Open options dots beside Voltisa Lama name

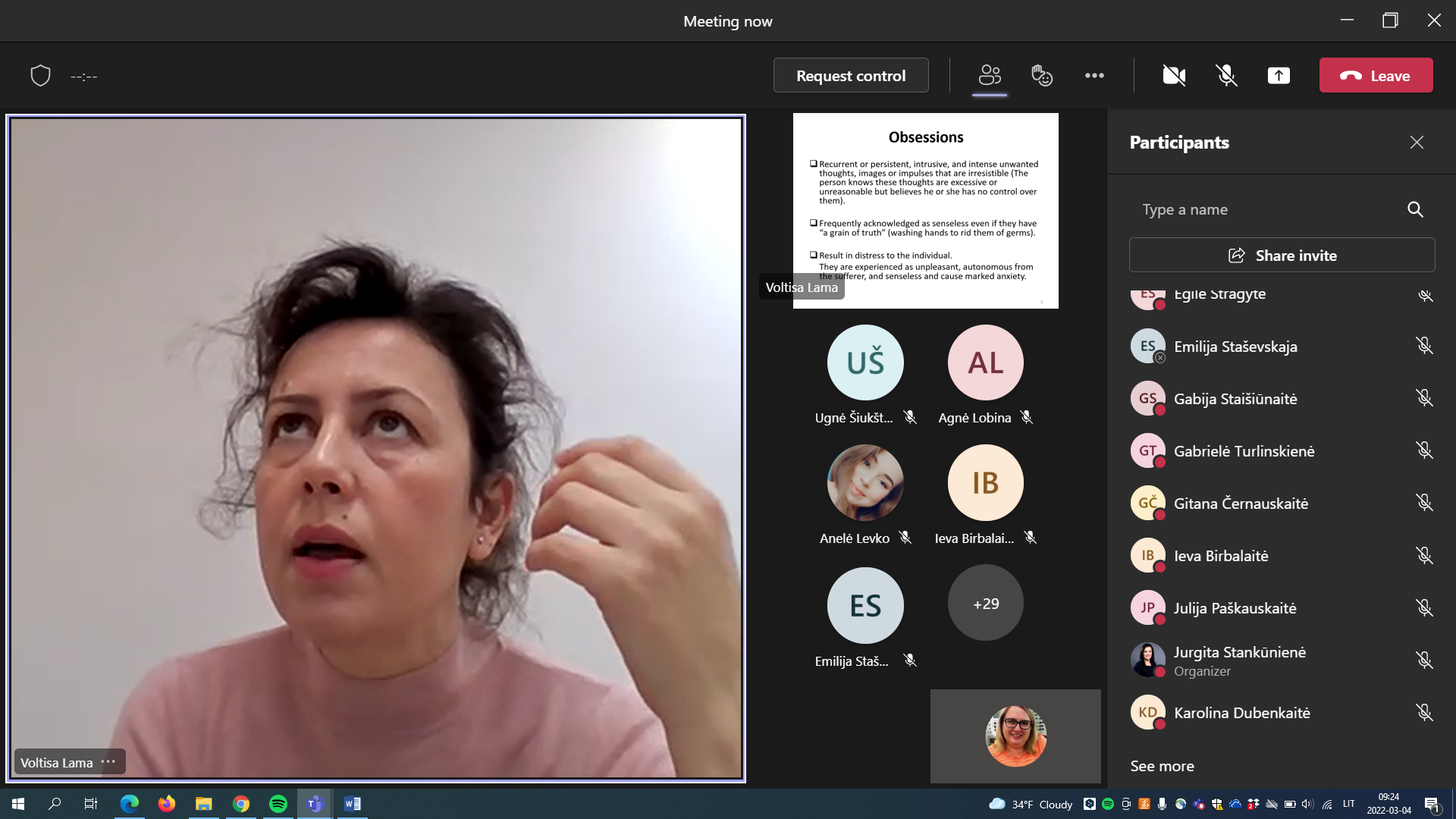pyautogui.click(x=108, y=762)
